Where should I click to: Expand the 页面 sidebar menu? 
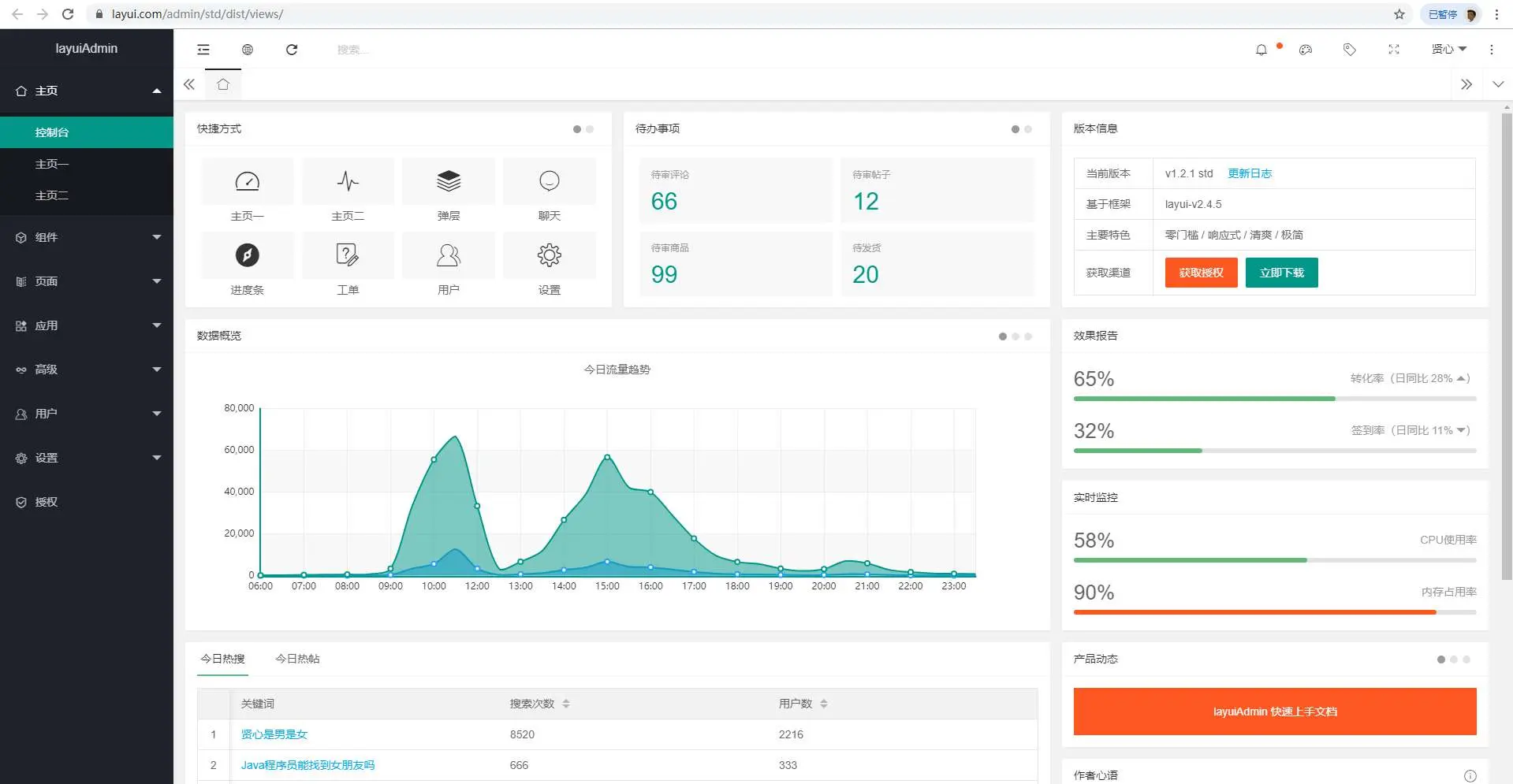pos(87,281)
